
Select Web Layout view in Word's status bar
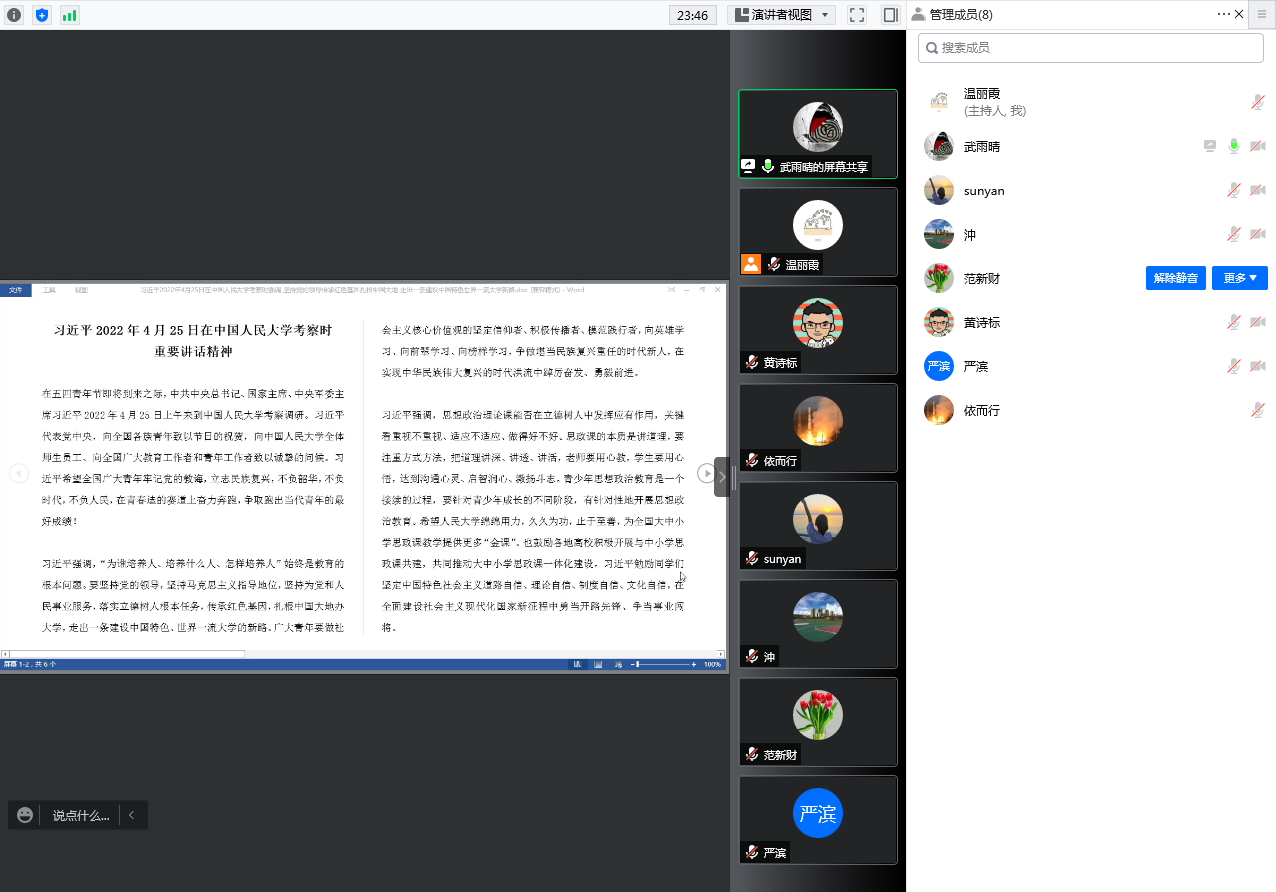[619, 663]
